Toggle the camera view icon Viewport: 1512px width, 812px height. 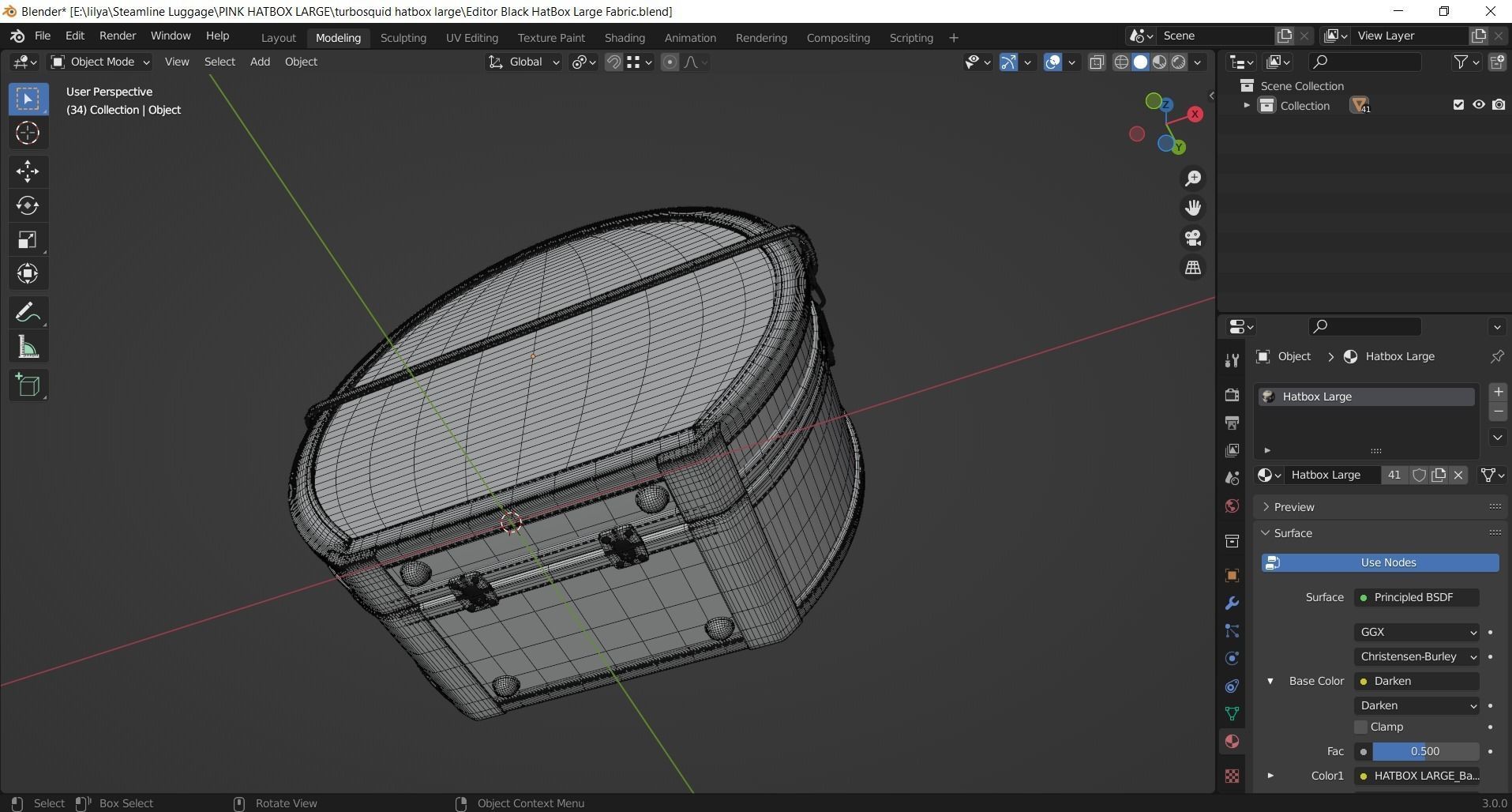1193,238
